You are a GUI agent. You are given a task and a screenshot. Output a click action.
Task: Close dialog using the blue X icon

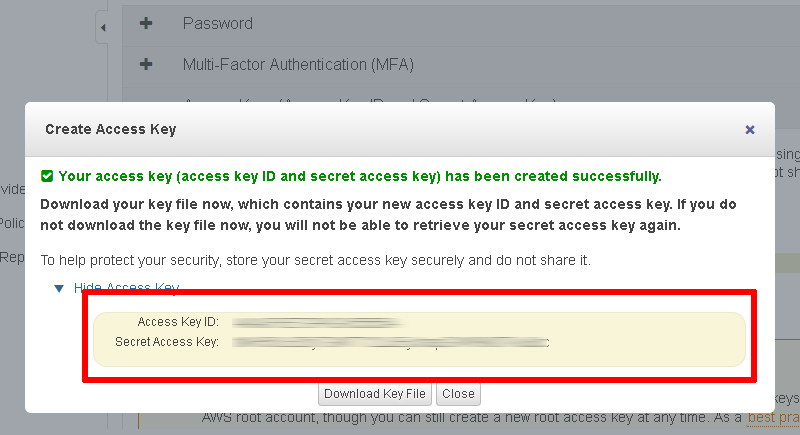coord(749,130)
